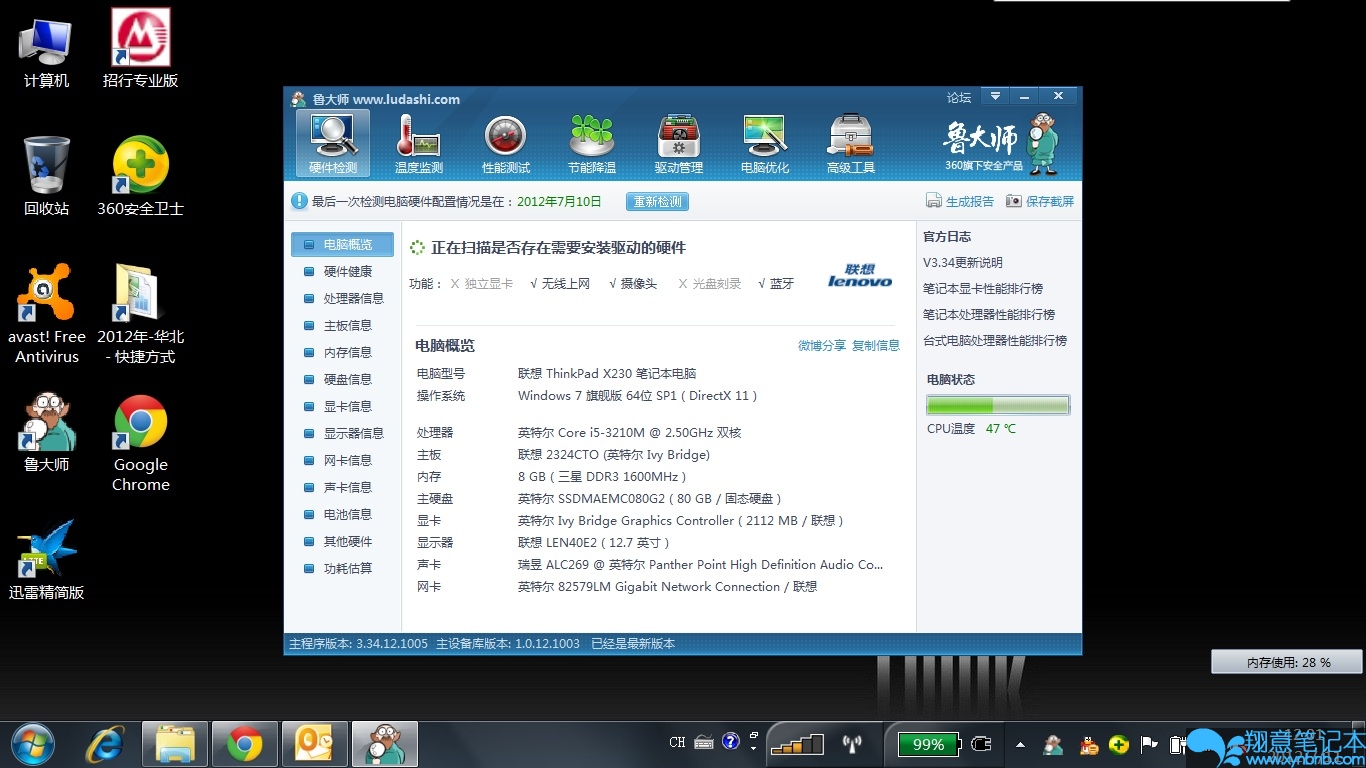Screen dimensions: 1366x768
Task: Open the 回收站 recycle bin icon
Action: click(46, 177)
